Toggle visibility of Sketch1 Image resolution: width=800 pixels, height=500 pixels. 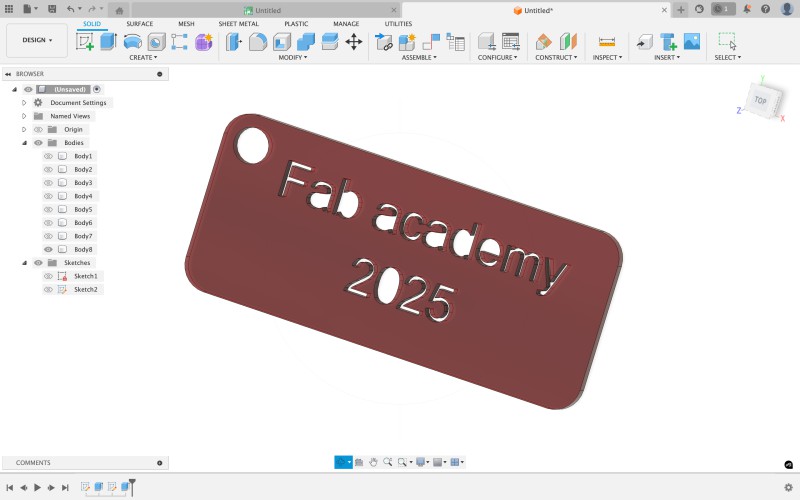point(48,276)
